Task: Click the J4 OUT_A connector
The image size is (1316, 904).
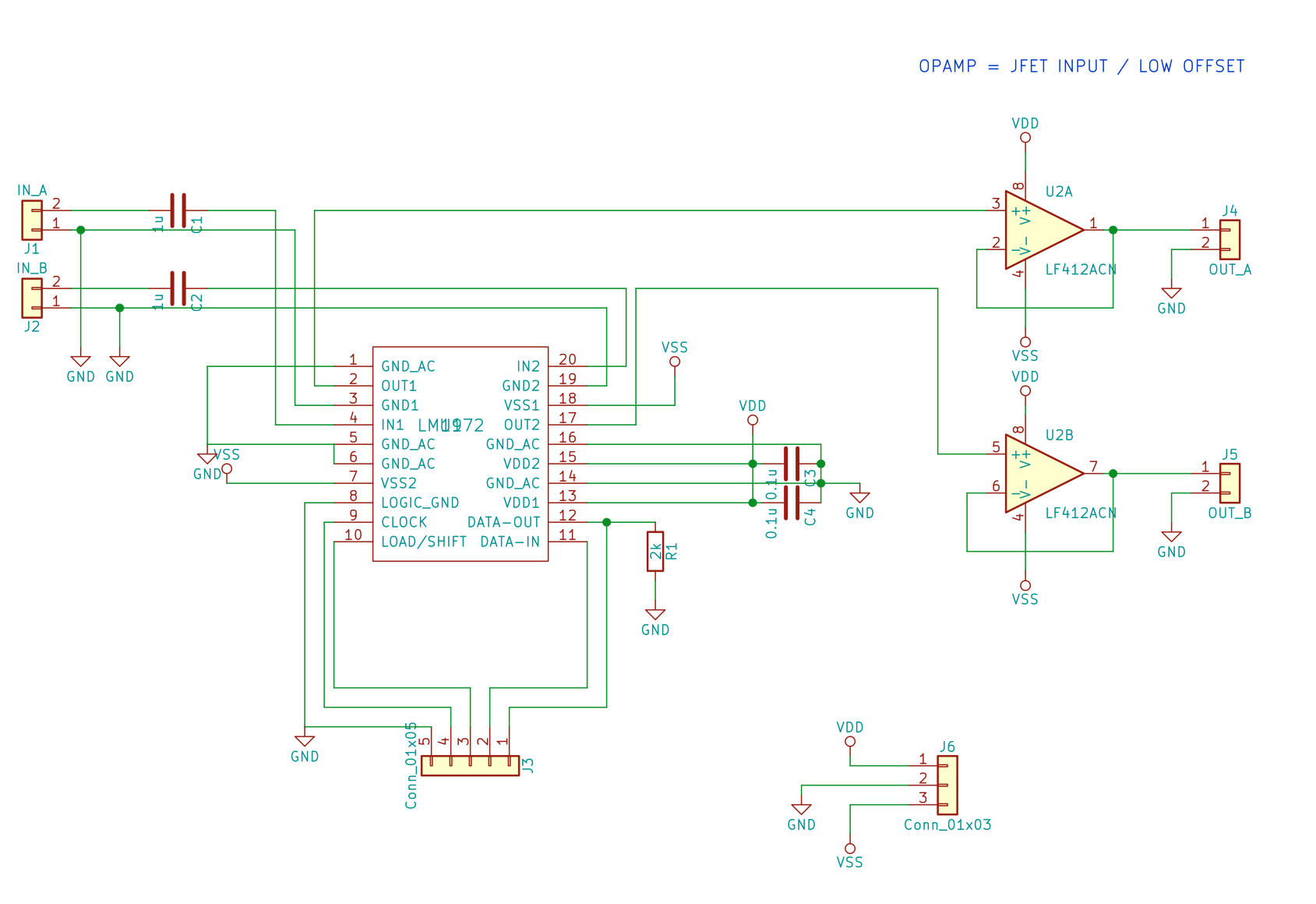Action: pyautogui.click(x=1230, y=239)
